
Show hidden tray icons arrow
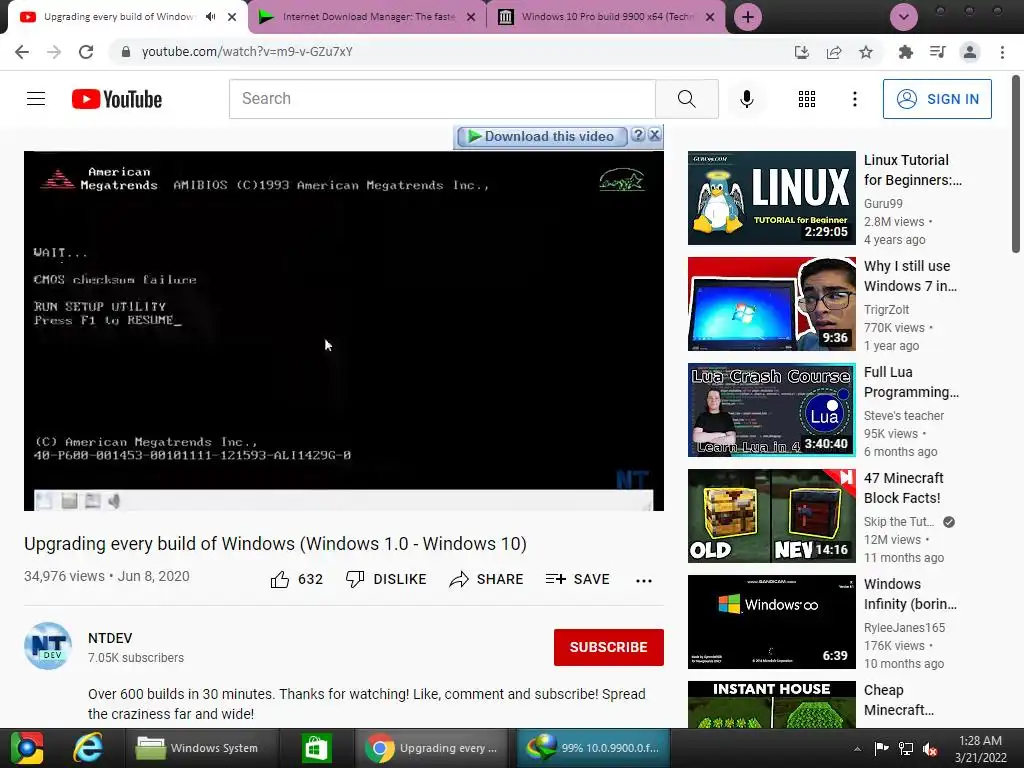[x=857, y=749]
